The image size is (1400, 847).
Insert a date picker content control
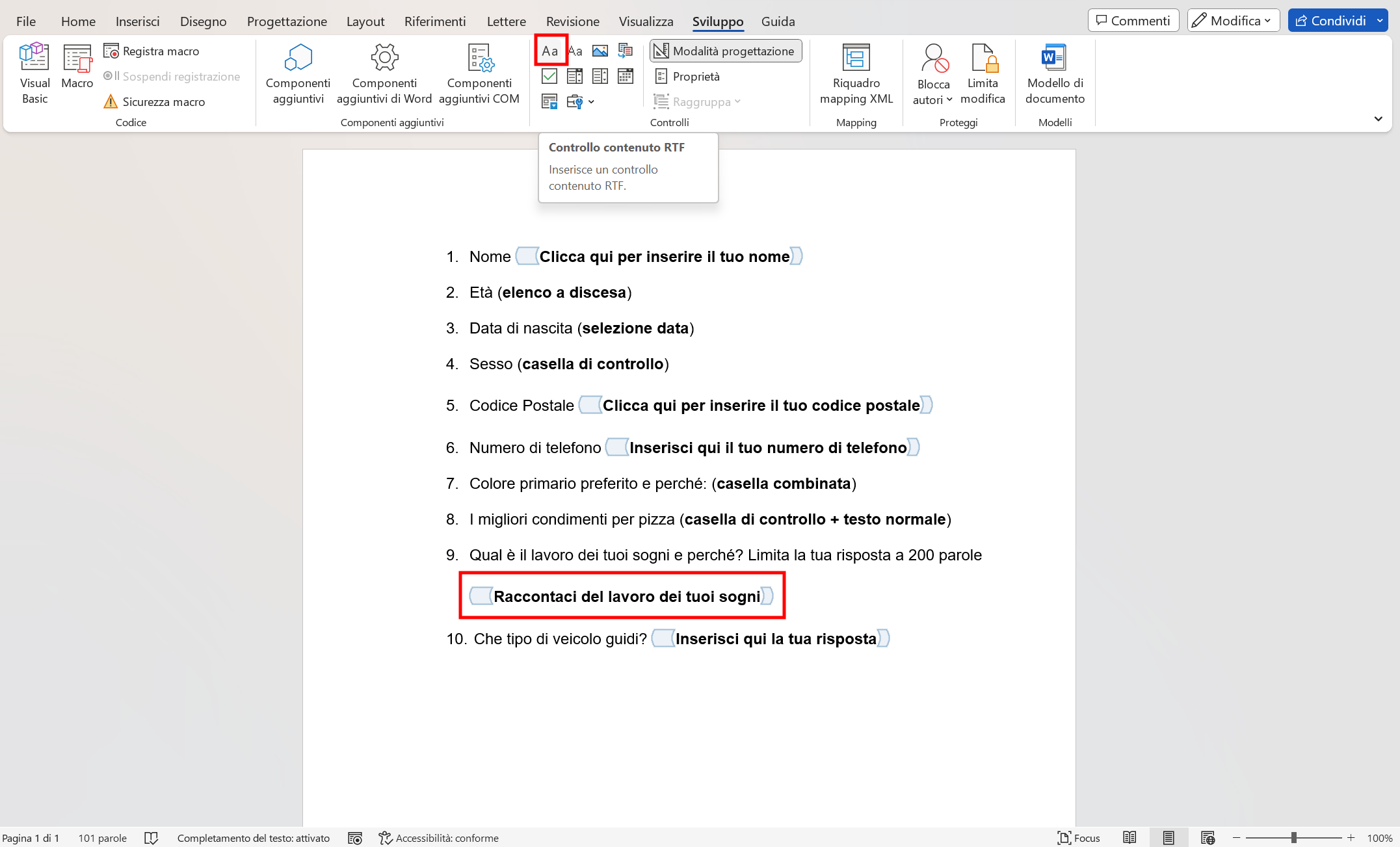[626, 76]
